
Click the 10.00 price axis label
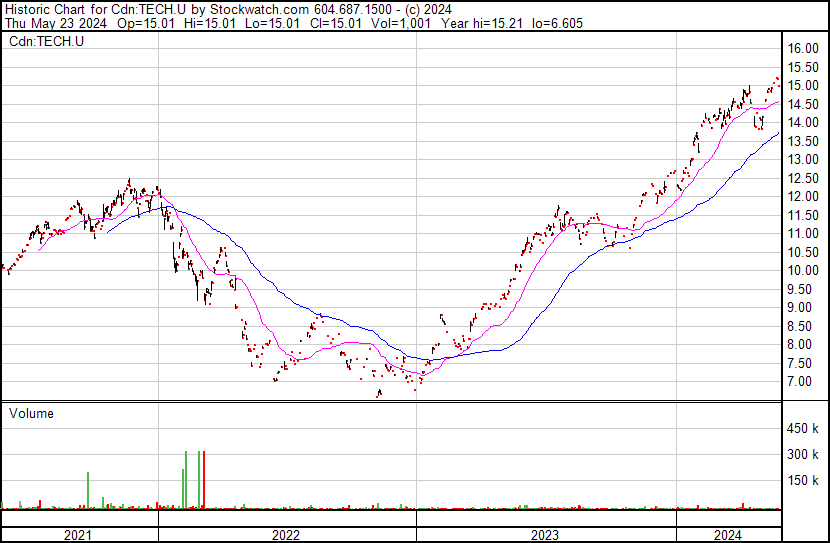[x=803, y=270]
